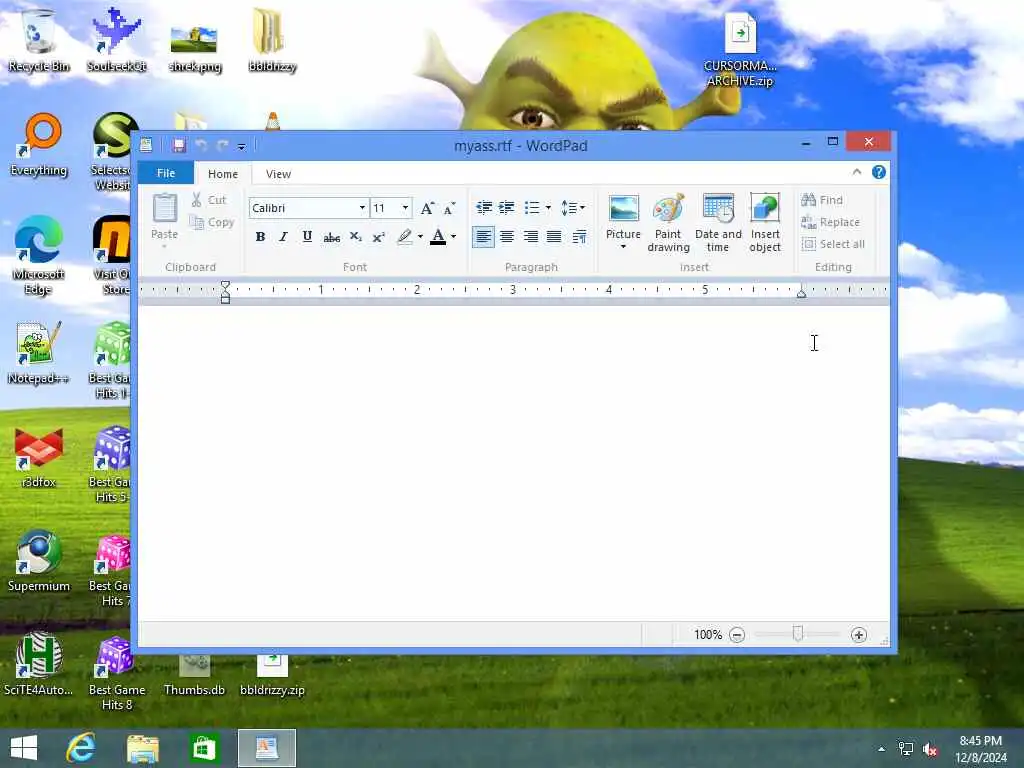Grow font size
Image resolution: width=1024 pixels, height=768 pixels.
(x=427, y=208)
